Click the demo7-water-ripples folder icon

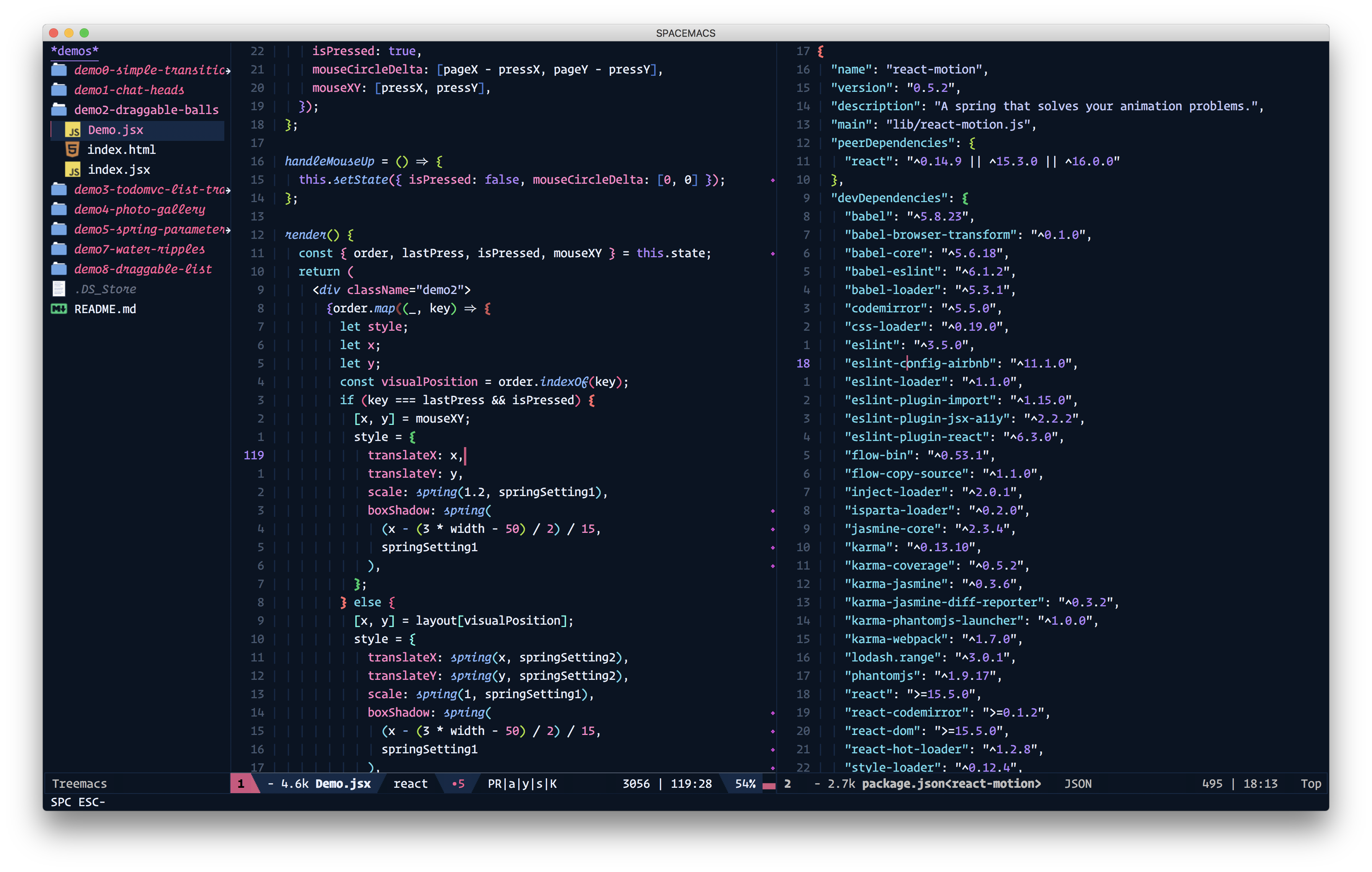pyautogui.click(x=59, y=250)
